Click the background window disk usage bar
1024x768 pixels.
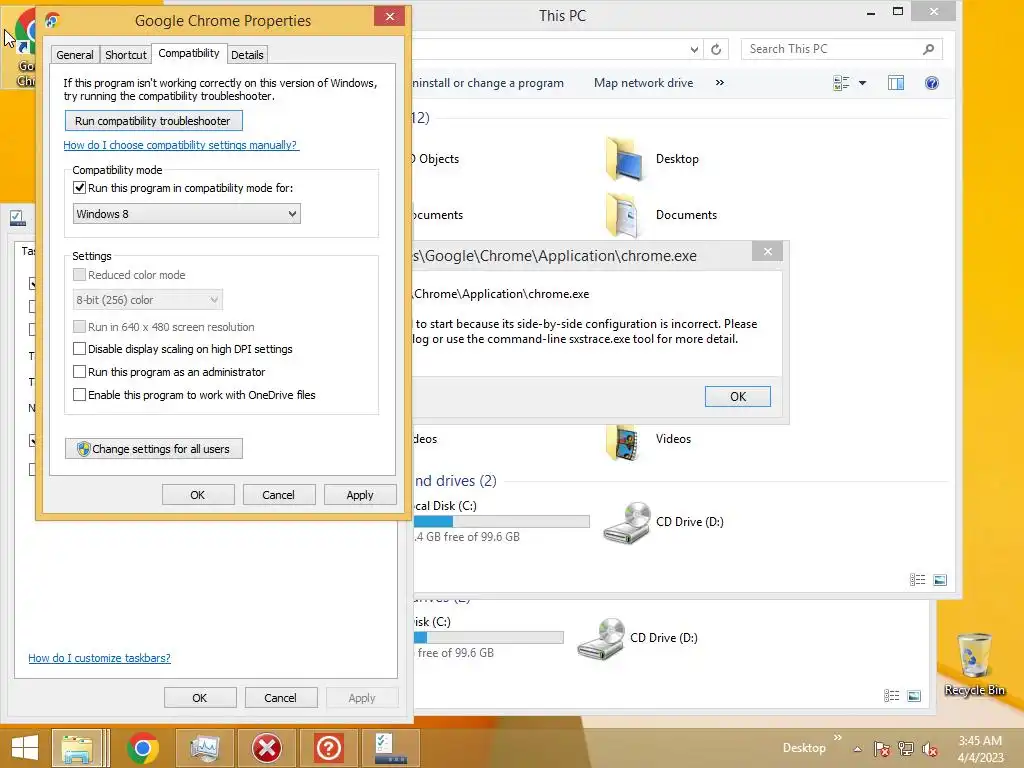click(x=489, y=637)
